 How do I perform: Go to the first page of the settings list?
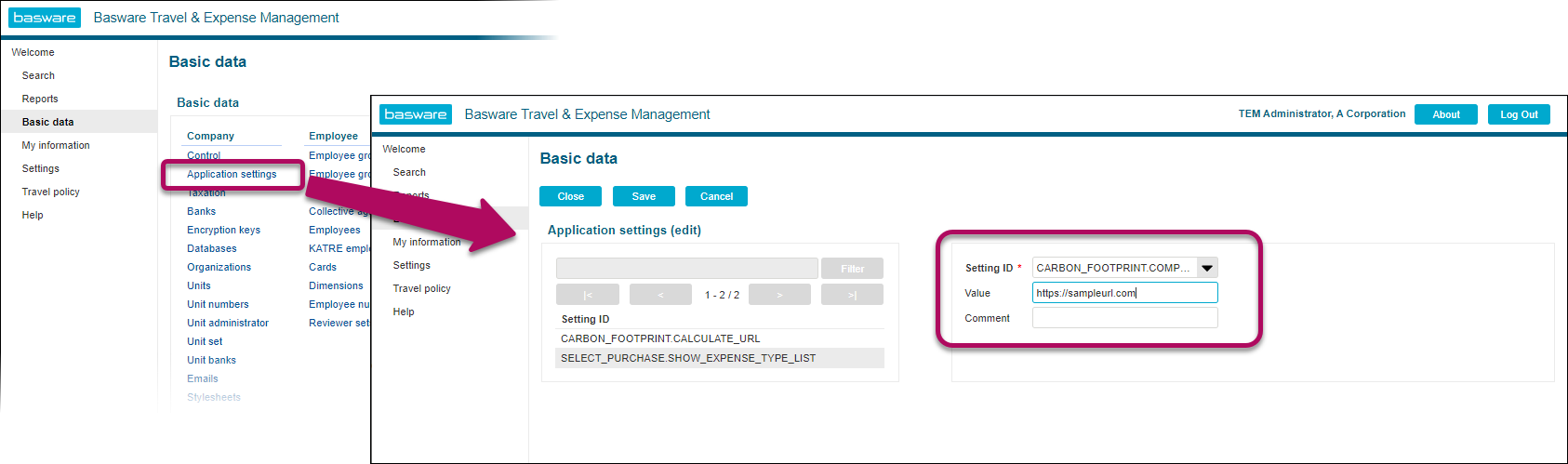pos(588,295)
